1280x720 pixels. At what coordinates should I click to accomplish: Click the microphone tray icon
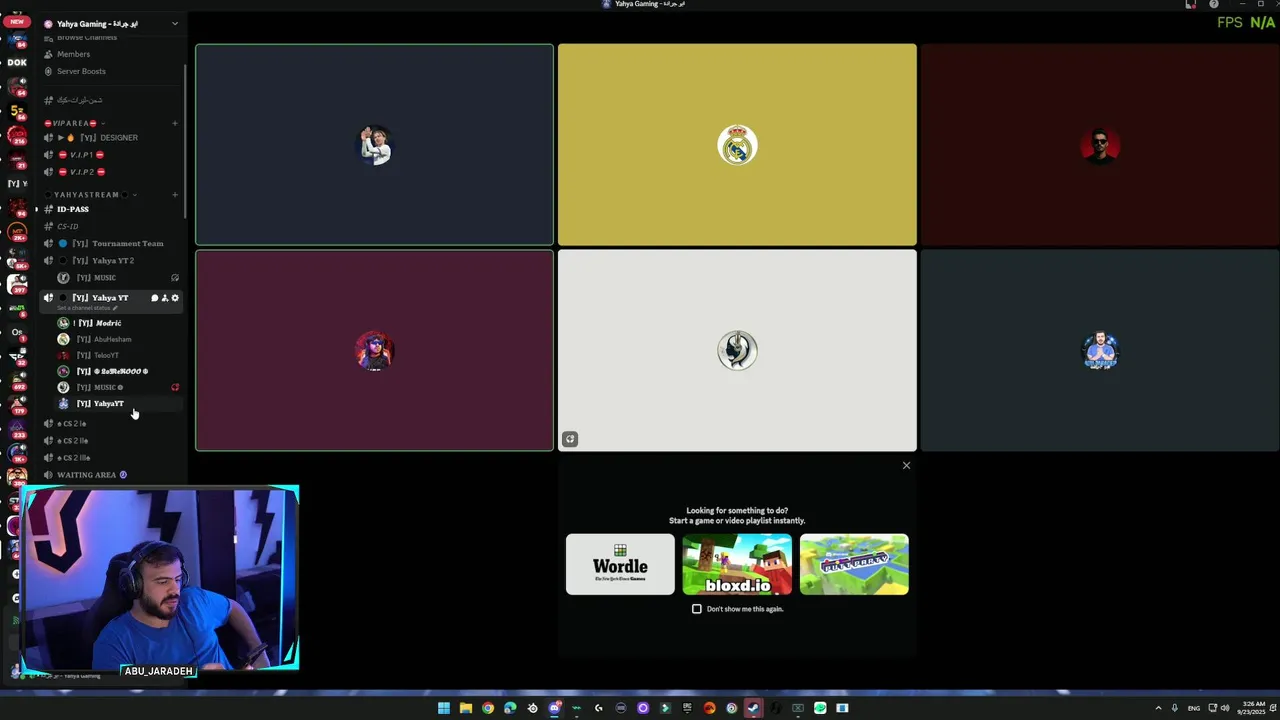coord(1175,708)
